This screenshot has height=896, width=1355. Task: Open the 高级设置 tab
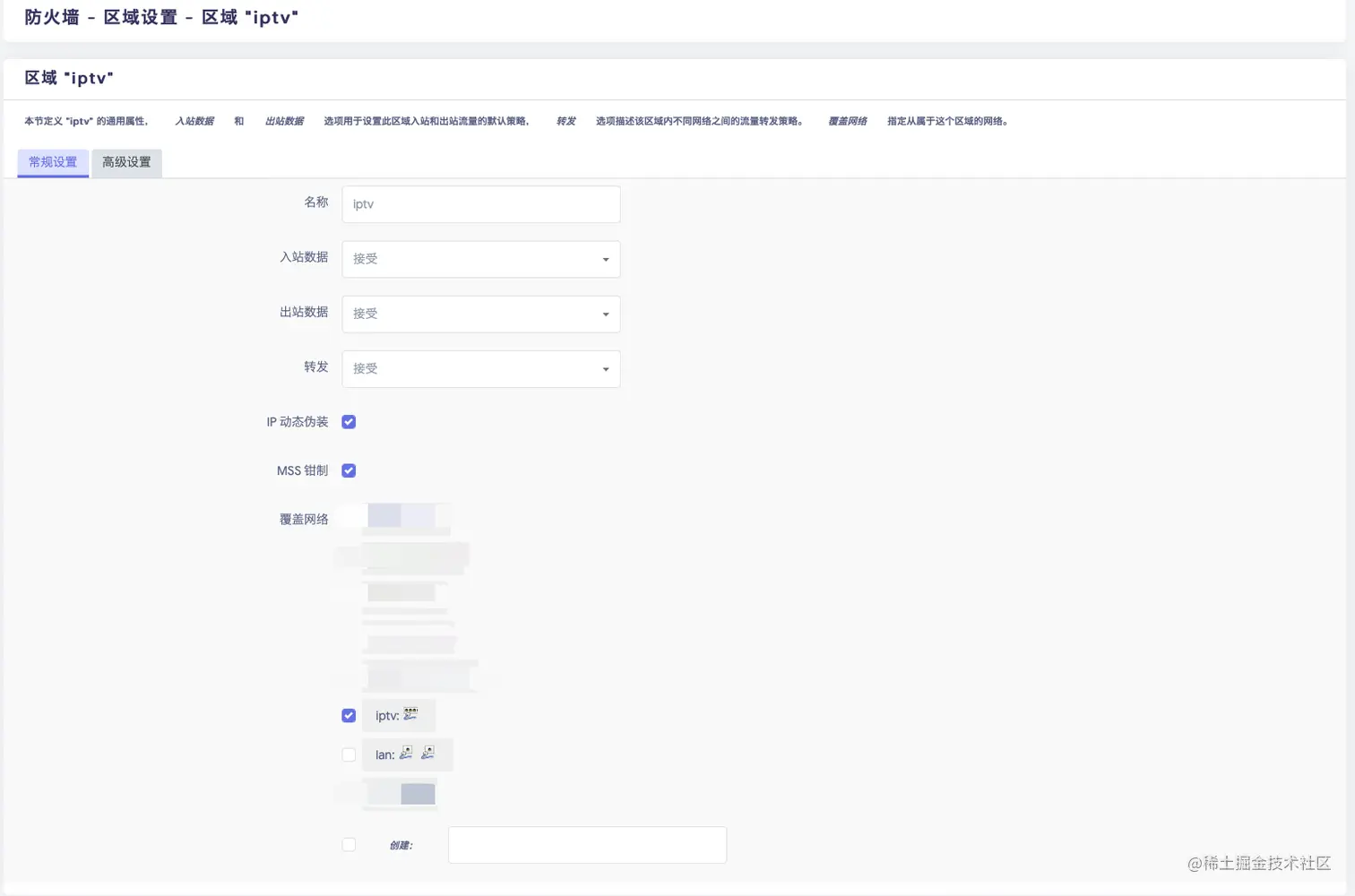[x=126, y=162]
